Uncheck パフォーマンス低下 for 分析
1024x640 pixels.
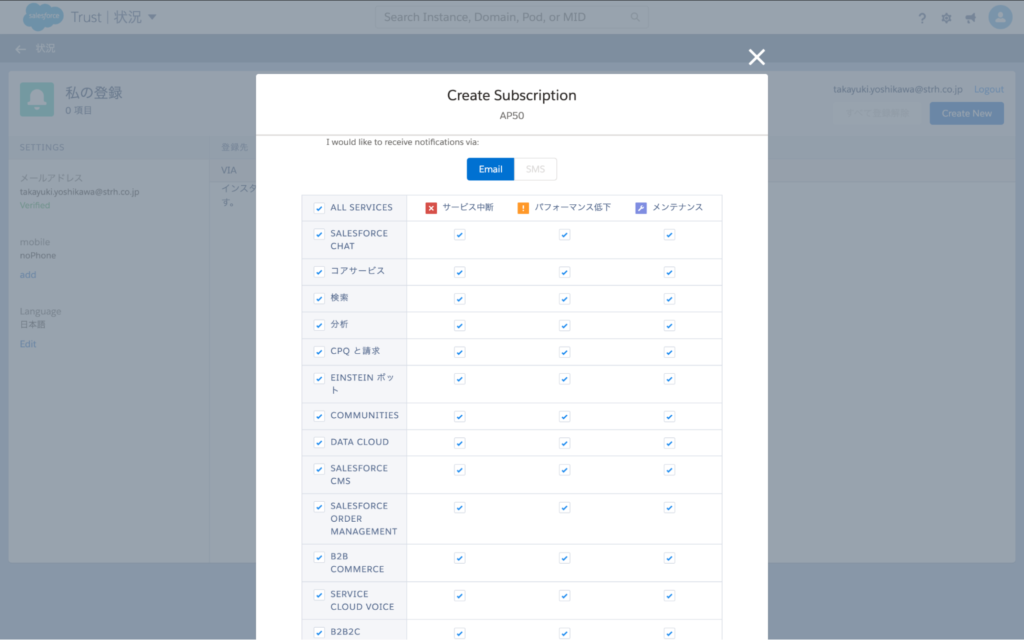[564, 326]
